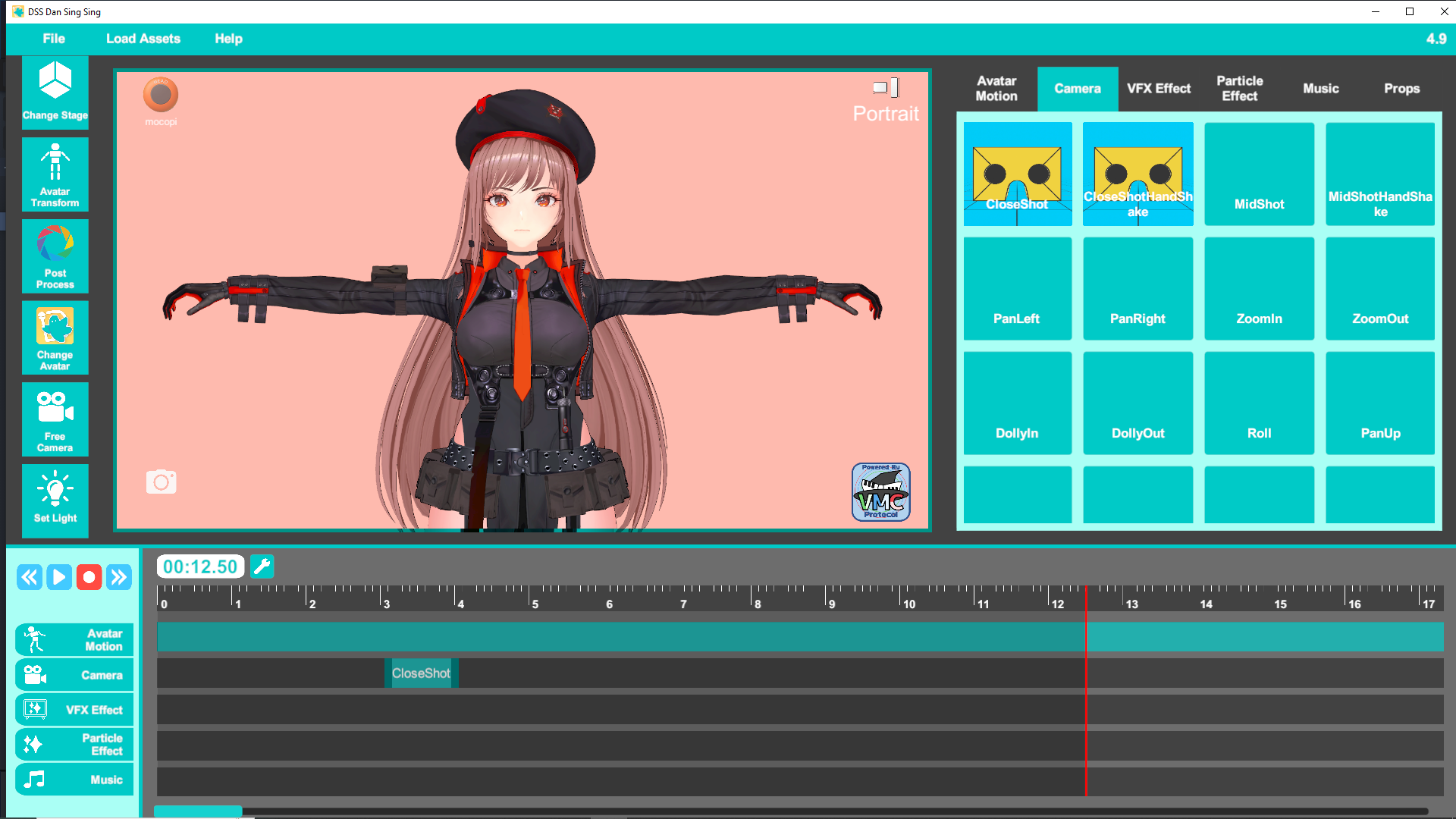Select the CloseShot clip on the timeline
This screenshot has width=1456, height=819.
click(420, 673)
